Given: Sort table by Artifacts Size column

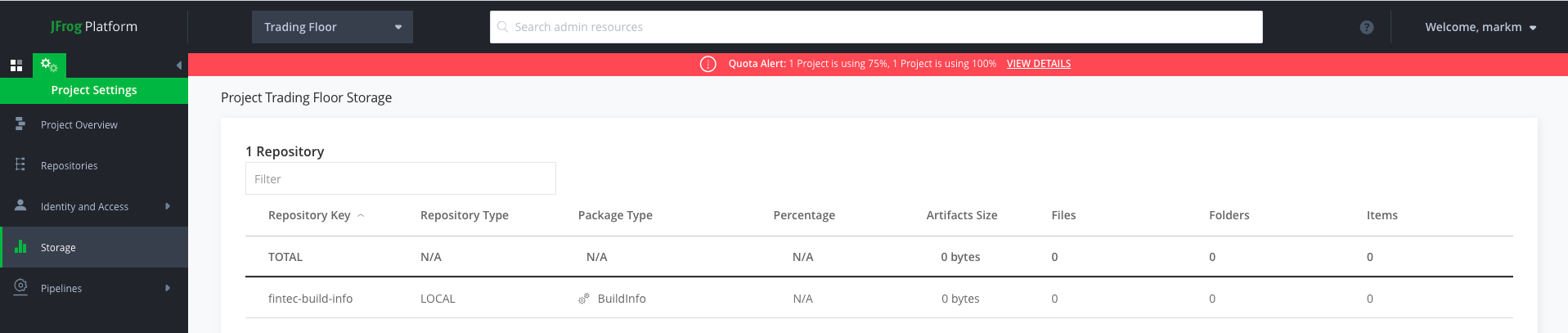Looking at the screenshot, I should coord(961,215).
